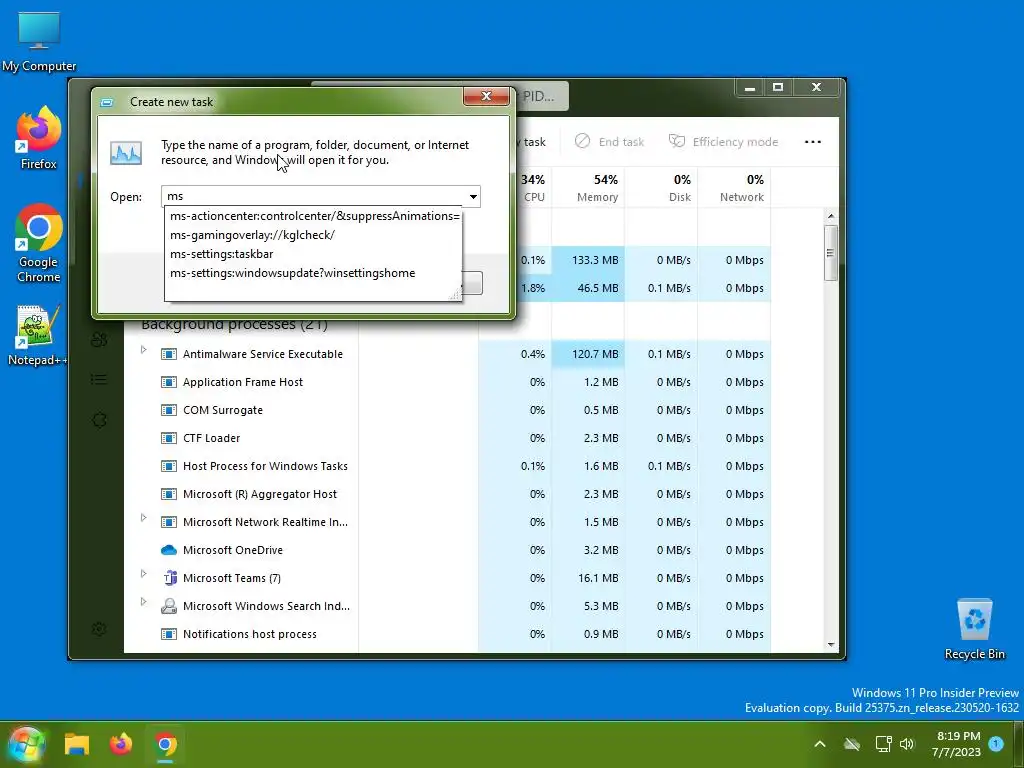The width and height of the screenshot is (1024, 768).
Task: Sort by the Disk column header
Action: click(662, 187)
